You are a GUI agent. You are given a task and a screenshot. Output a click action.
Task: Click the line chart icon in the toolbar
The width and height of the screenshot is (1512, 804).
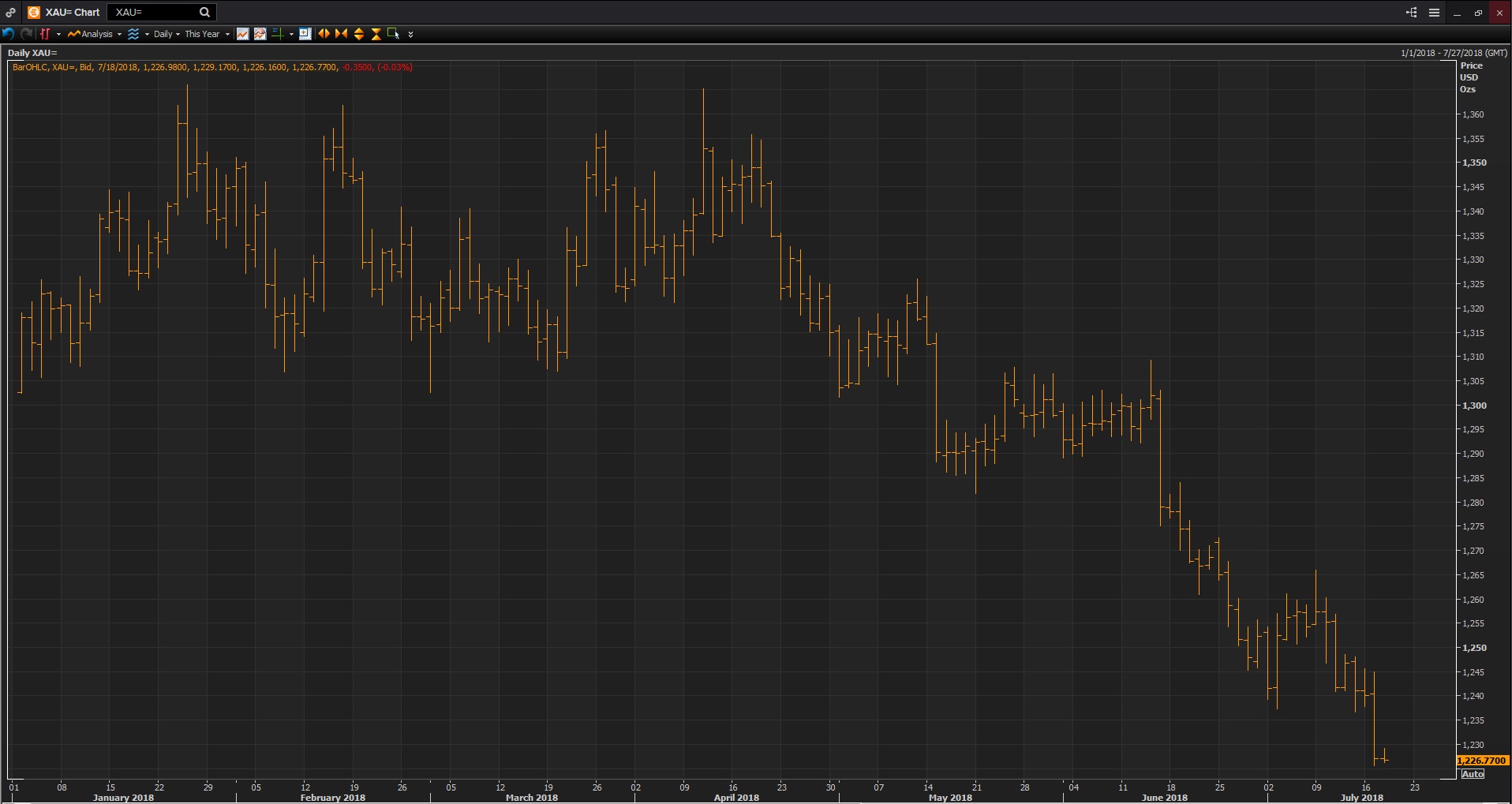pos(243,34)
